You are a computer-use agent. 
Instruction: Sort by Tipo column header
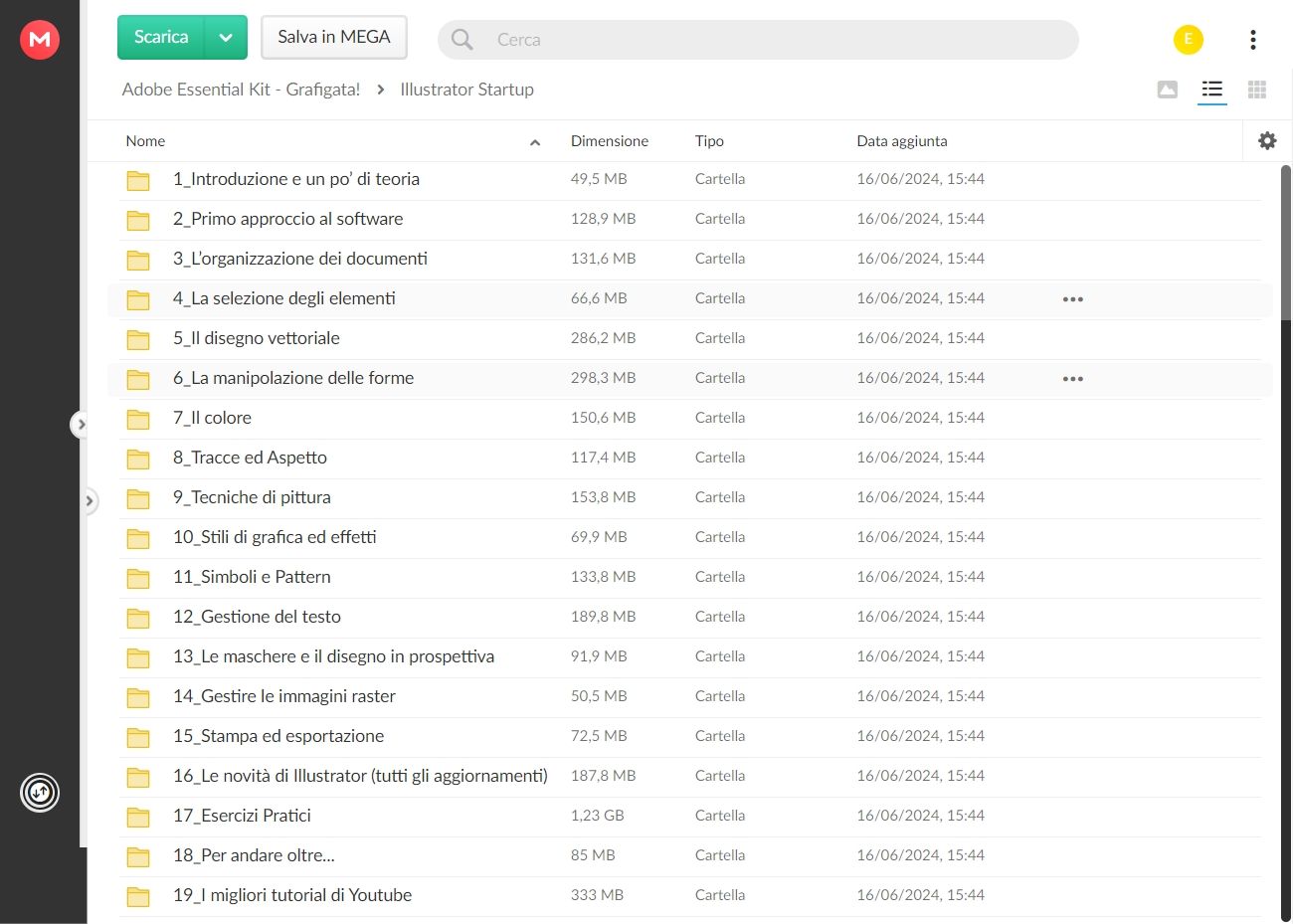pyautogui.click(x=709, y=141)
